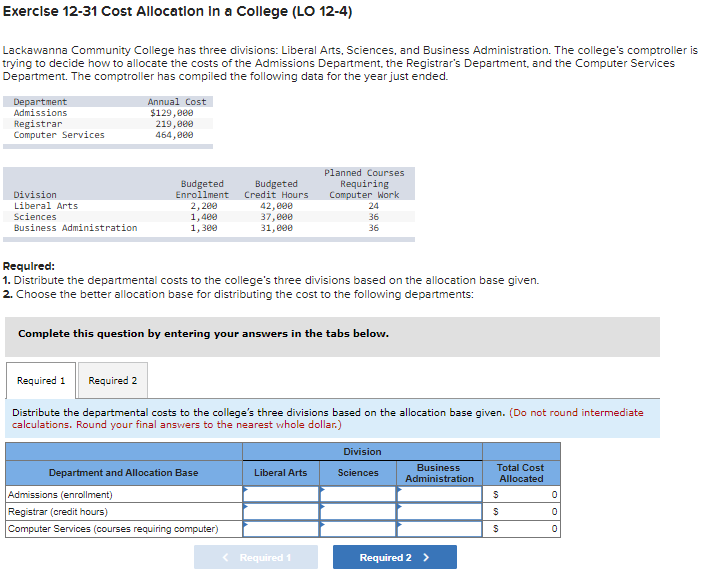Click the Business Administration column header

[x=439, y=473]
